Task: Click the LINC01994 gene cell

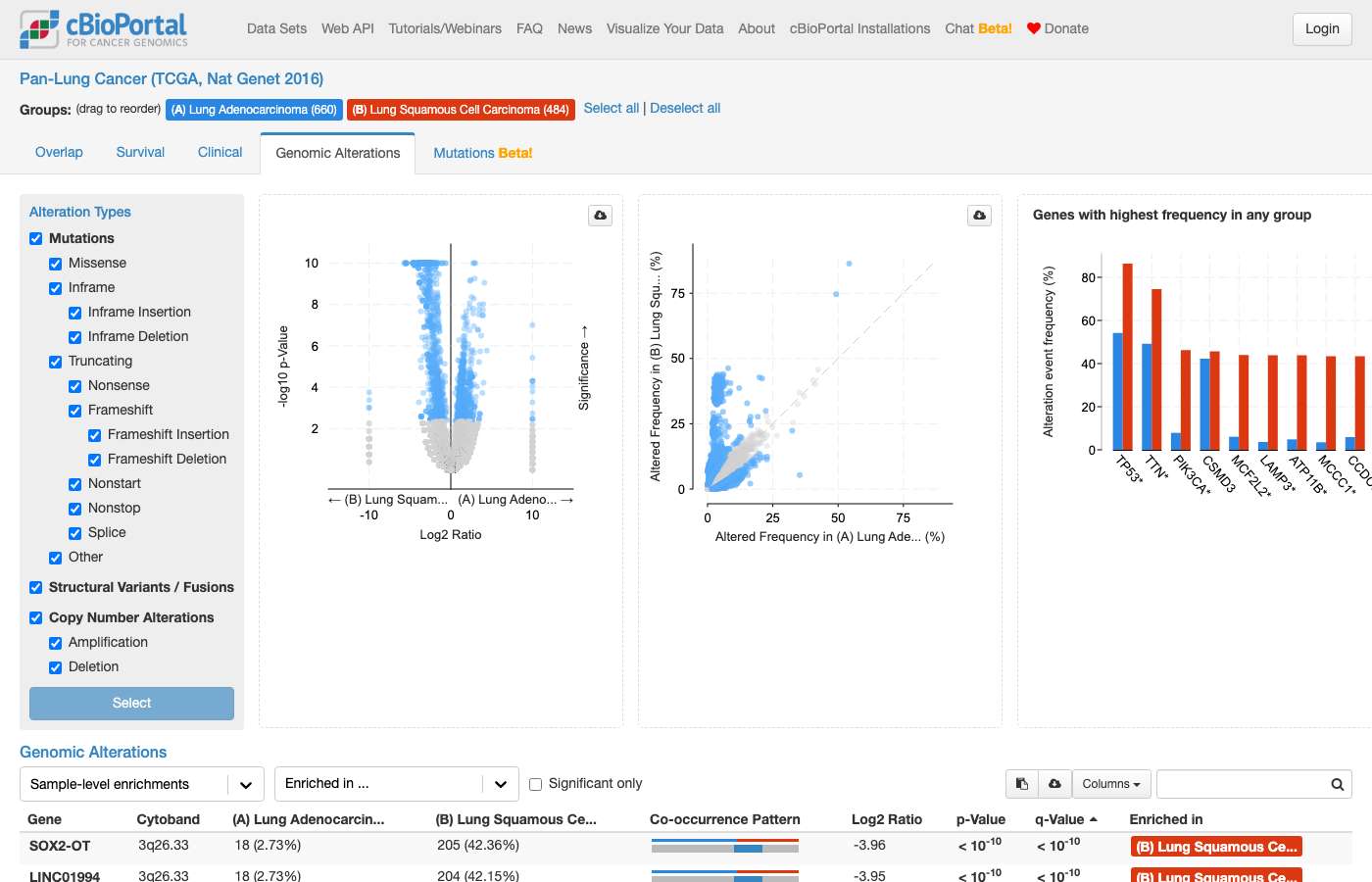Action: (65, 876)
